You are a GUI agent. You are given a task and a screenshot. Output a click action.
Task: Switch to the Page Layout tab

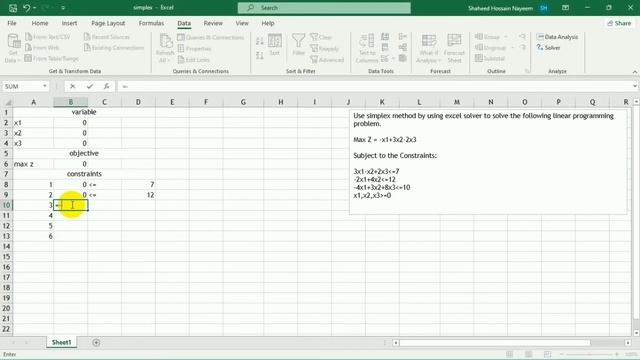[108, 23]
